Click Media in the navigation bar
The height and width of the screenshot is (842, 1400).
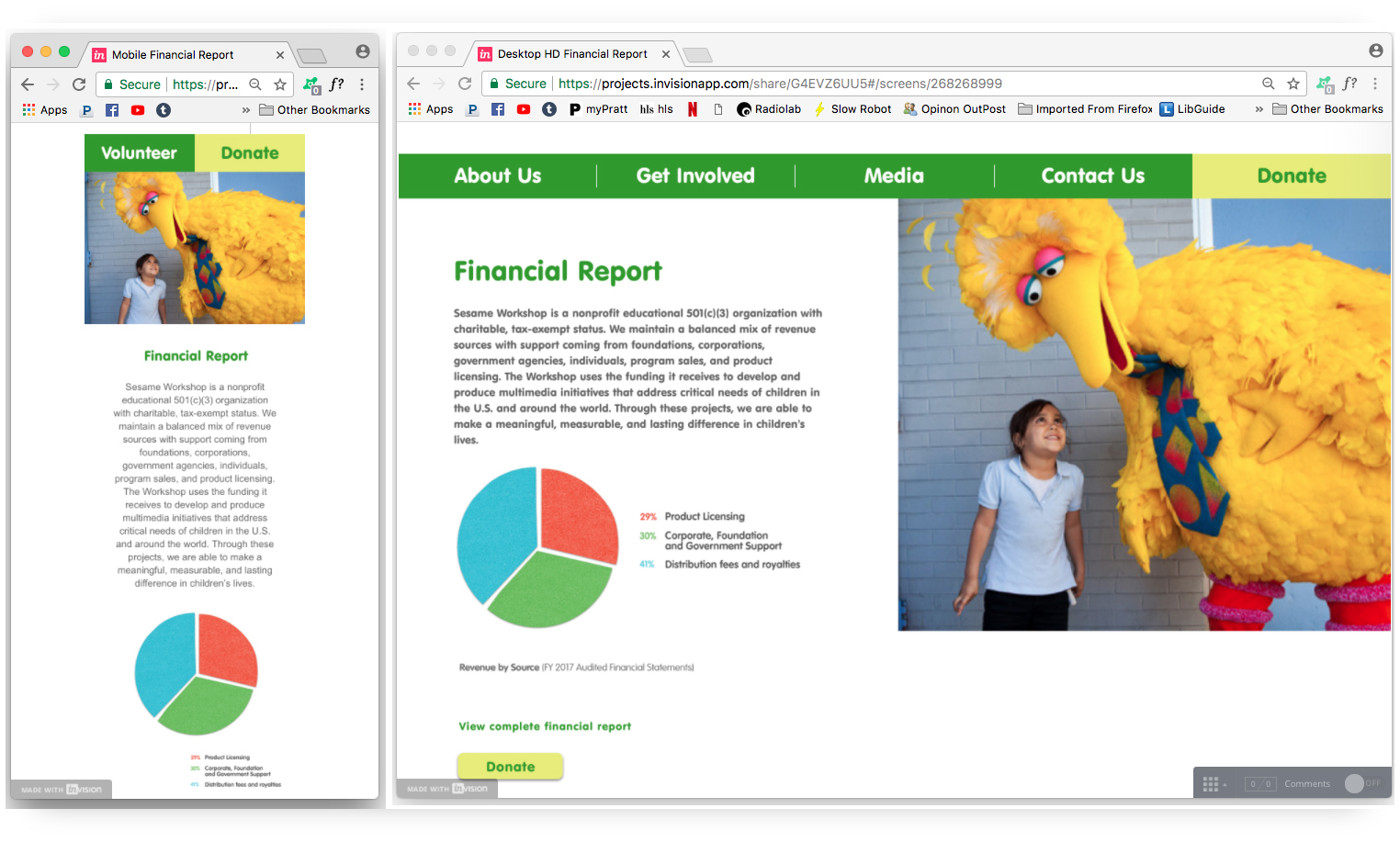click(x=894, y=176)
